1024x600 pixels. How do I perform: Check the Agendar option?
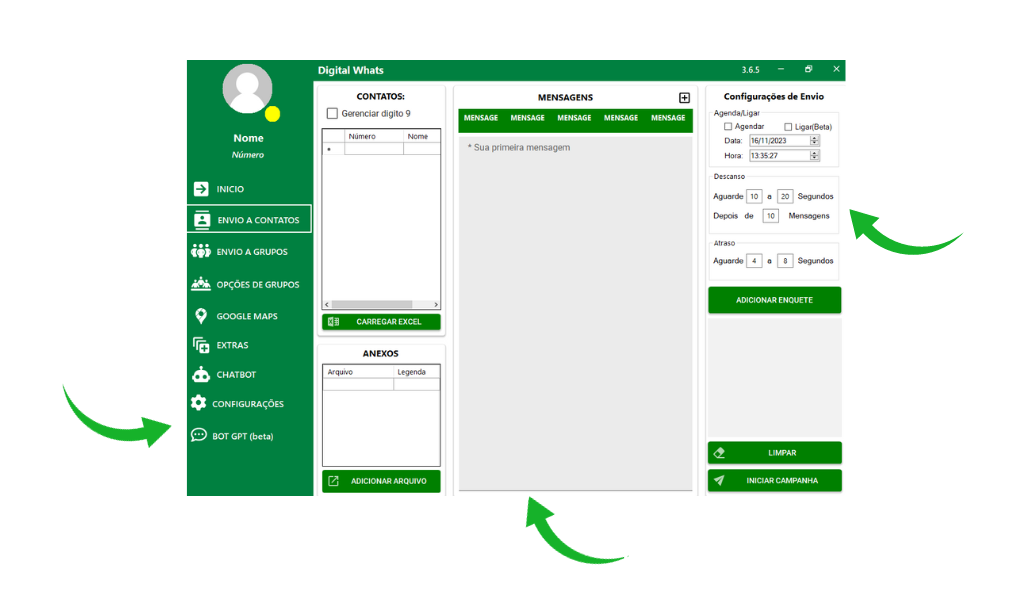[728, 127]
